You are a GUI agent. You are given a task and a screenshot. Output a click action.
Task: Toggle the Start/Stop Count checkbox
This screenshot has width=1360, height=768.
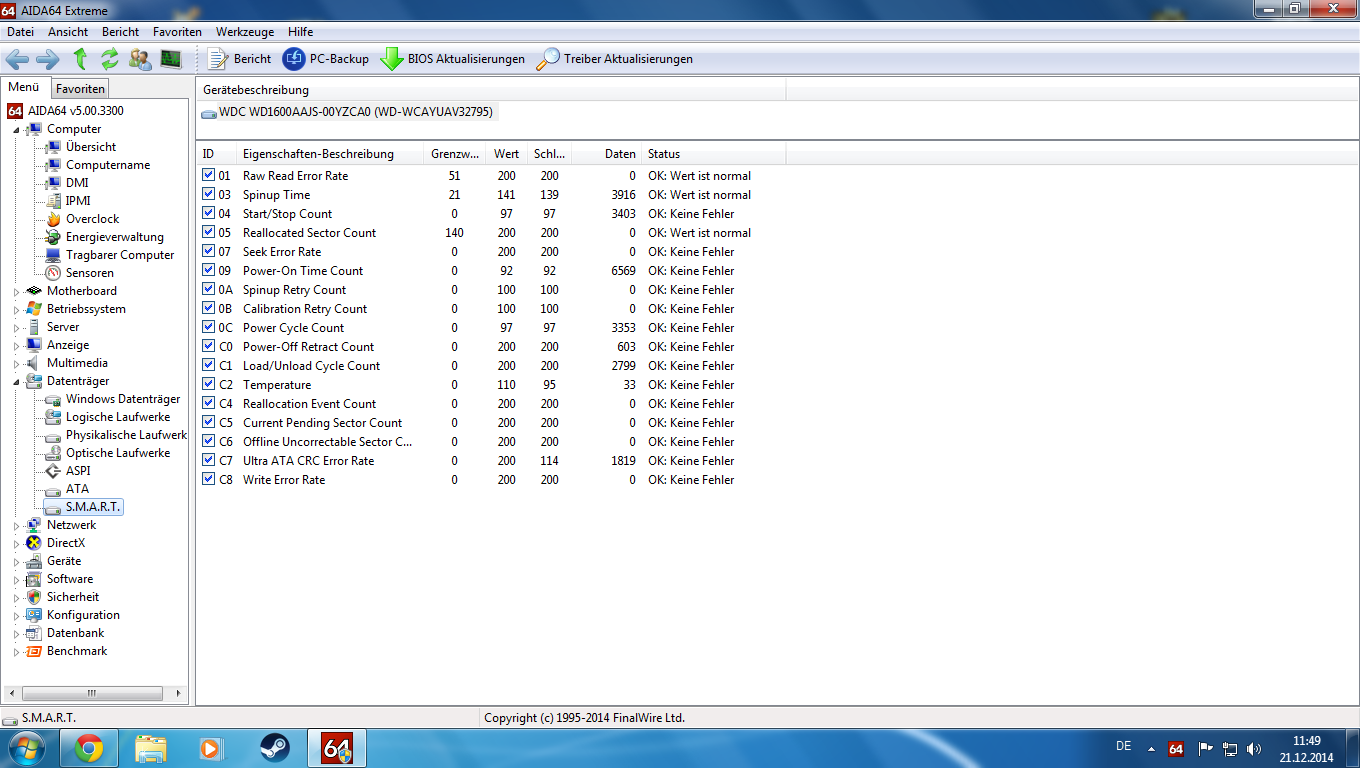tap(208, 213)
